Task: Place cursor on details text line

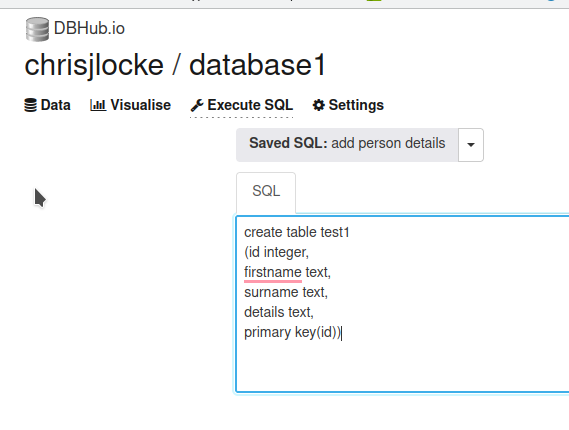Action: (279, 312)
